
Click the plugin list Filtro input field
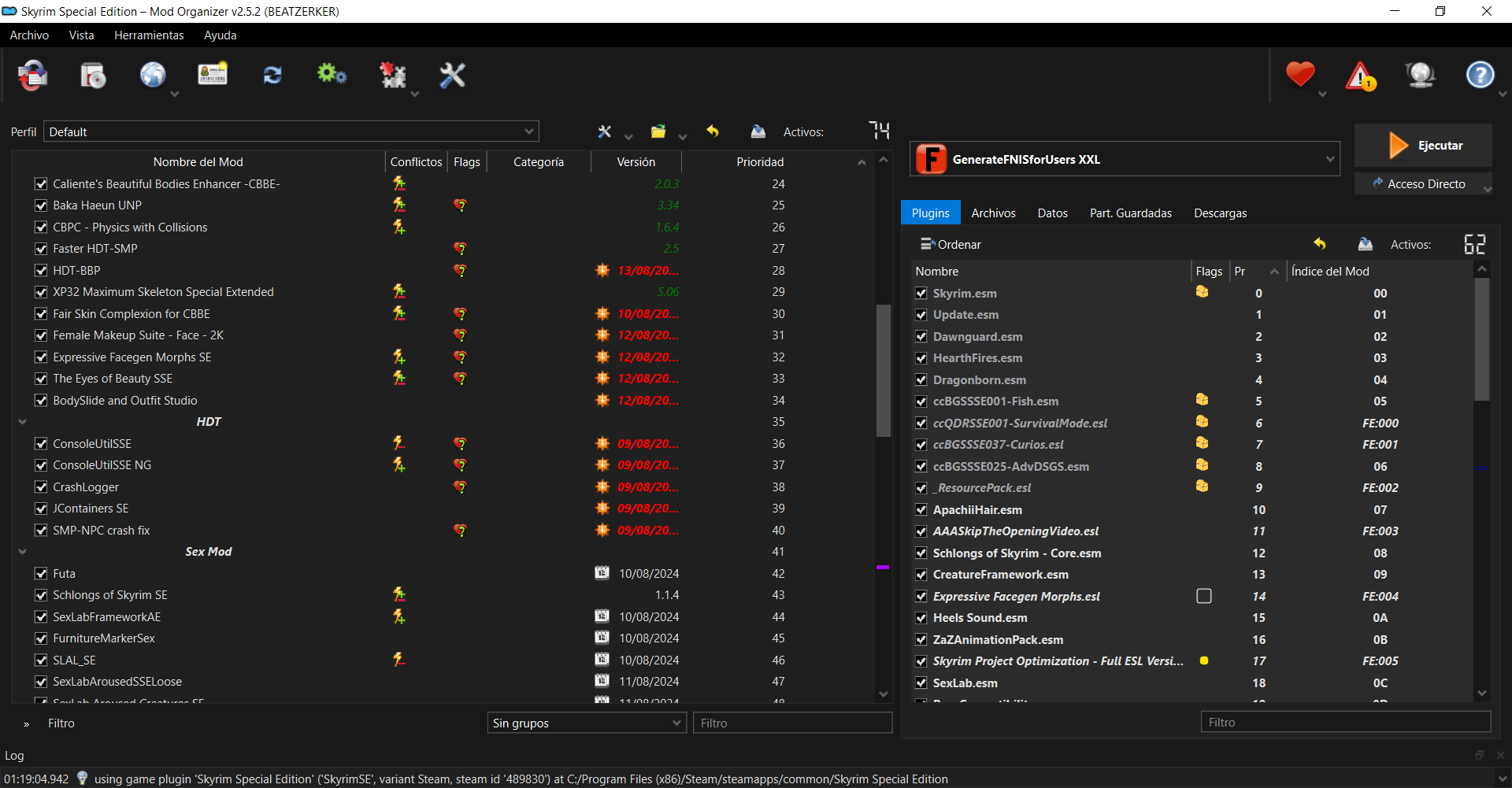tap(1346, 722)
